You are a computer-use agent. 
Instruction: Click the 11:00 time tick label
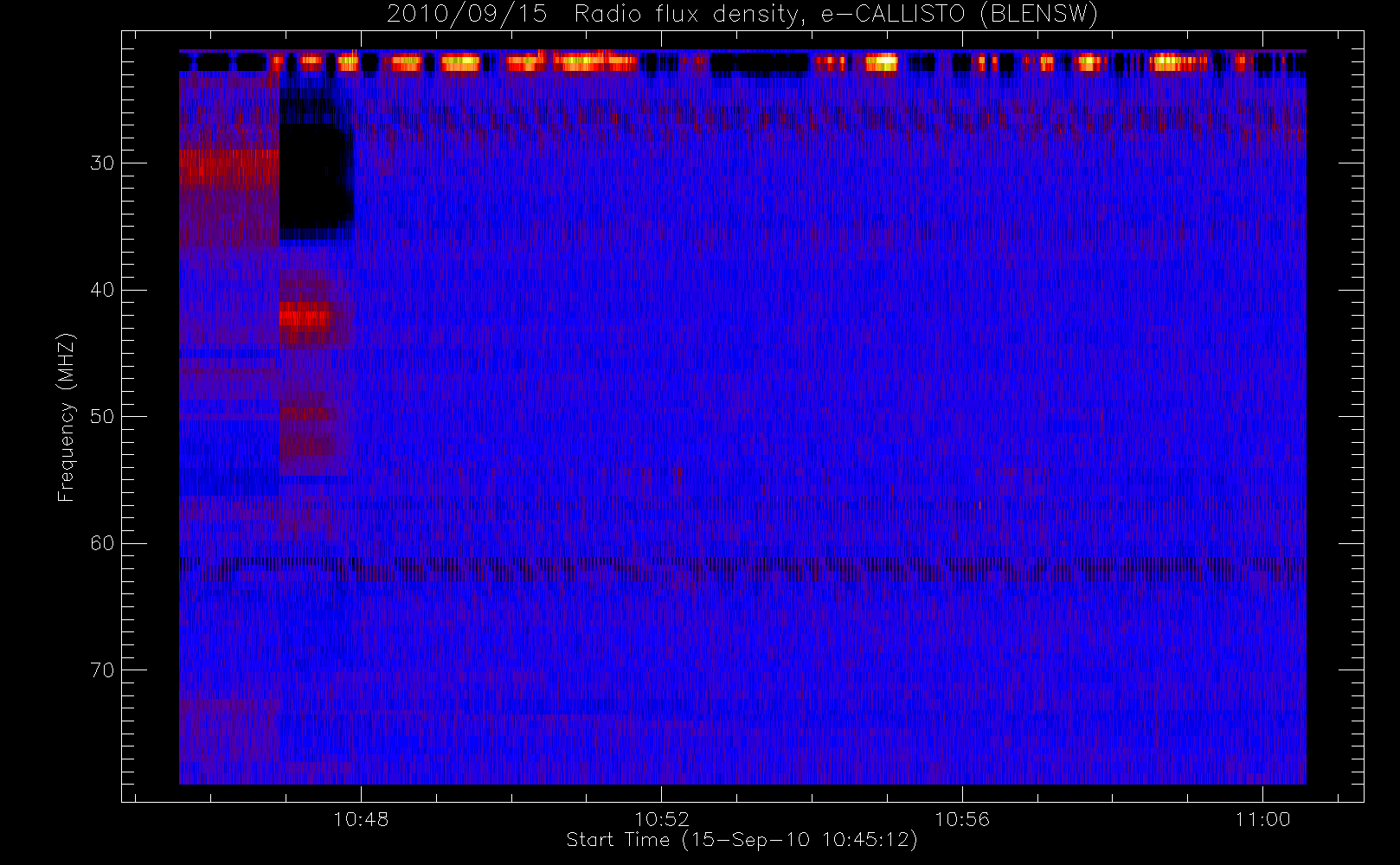1262,818
